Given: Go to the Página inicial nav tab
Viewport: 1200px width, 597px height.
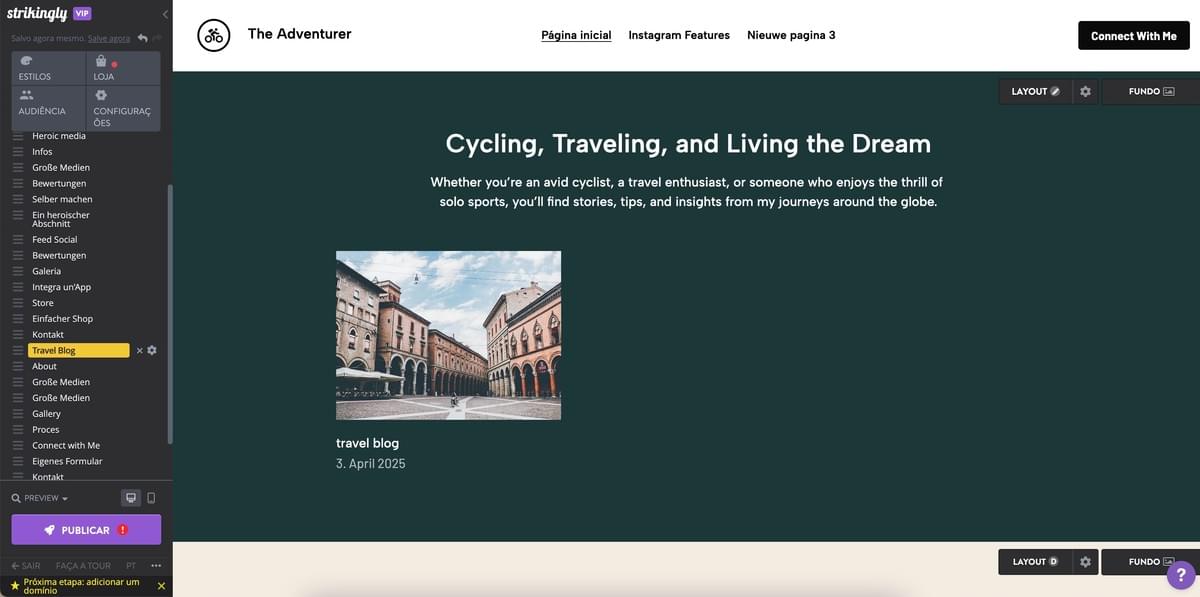Looking at the screenshot, I should pyautogui.click(x=576, y=35).
